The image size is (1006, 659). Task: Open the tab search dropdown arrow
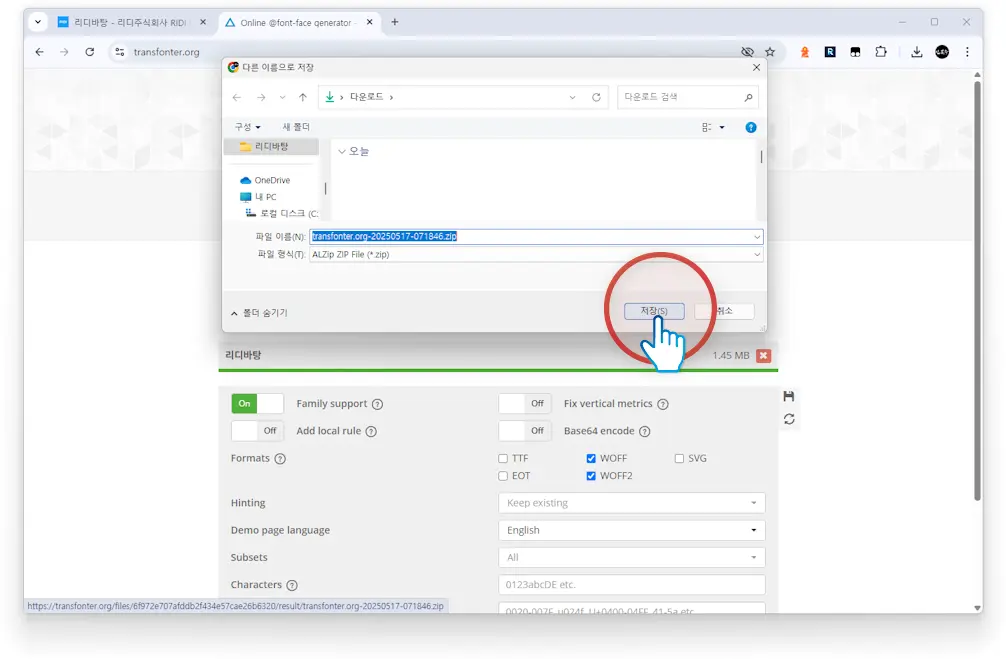[38, 22]
